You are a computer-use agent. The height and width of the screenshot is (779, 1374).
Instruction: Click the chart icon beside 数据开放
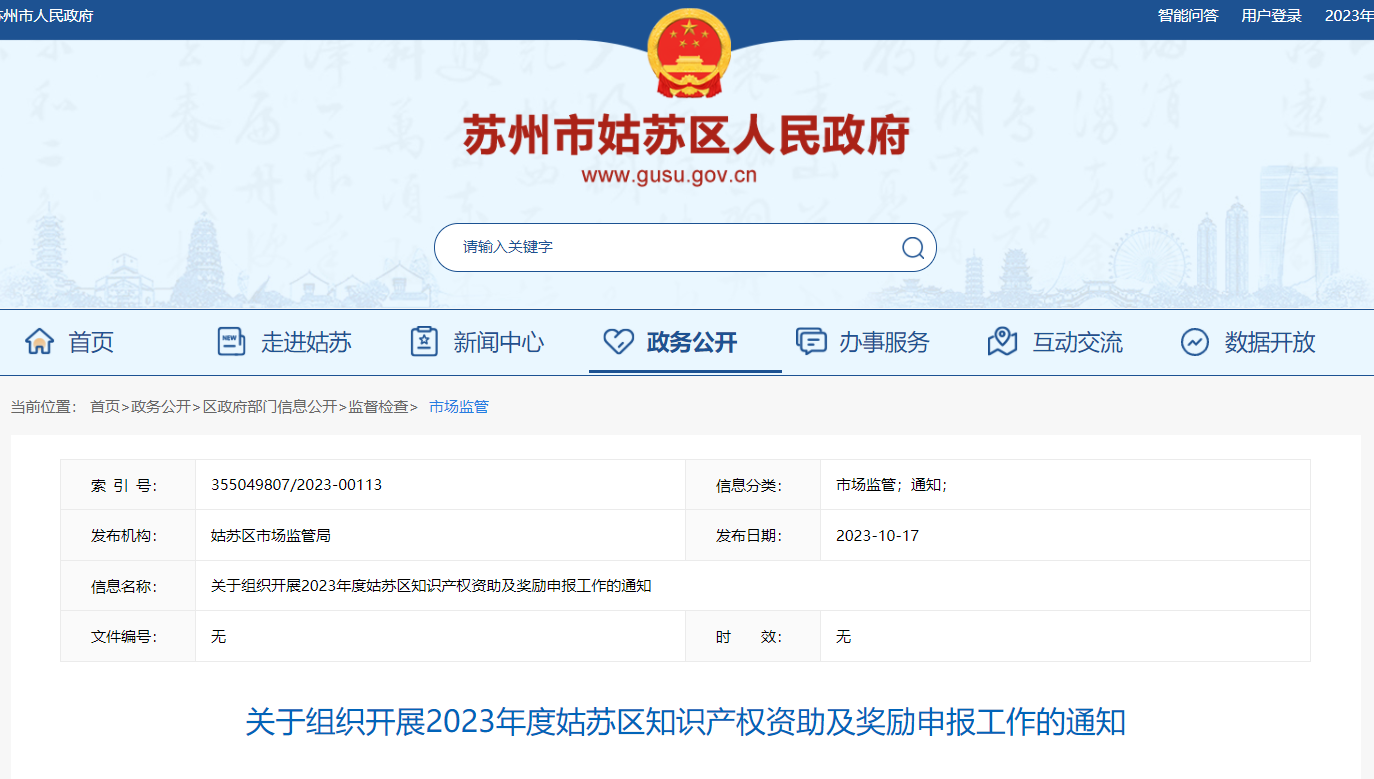1194,342
